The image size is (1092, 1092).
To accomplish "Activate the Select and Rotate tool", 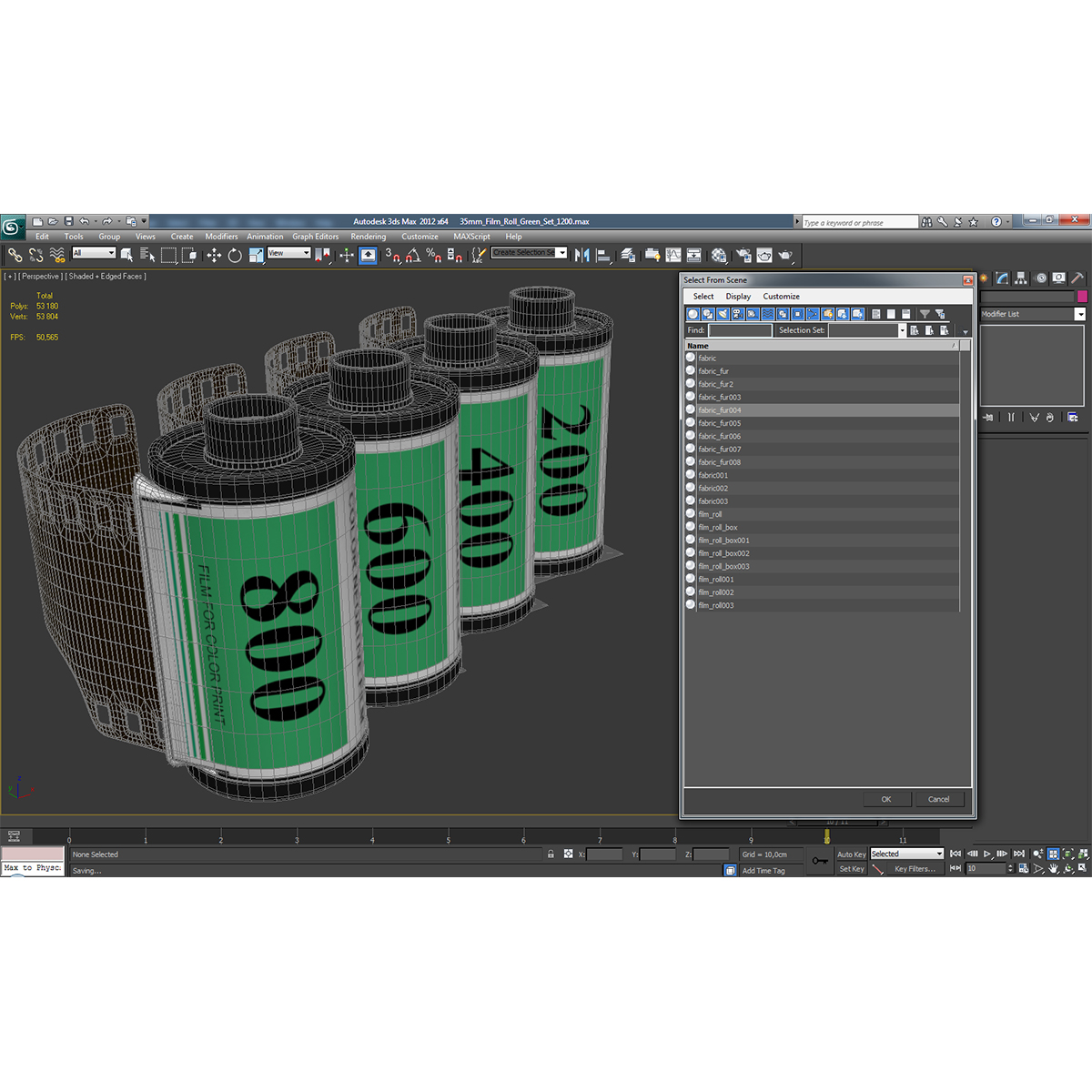I will click(x=235, y=256).
